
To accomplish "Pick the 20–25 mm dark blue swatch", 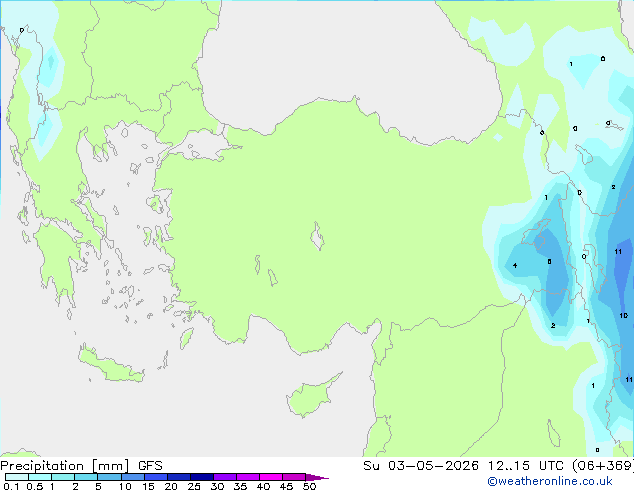I will [179, 477].
